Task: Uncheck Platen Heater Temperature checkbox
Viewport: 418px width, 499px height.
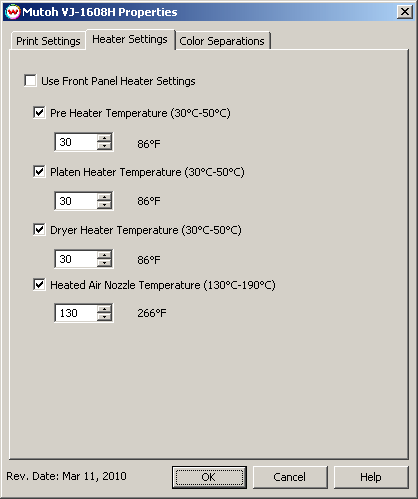Action: [39, 172]
